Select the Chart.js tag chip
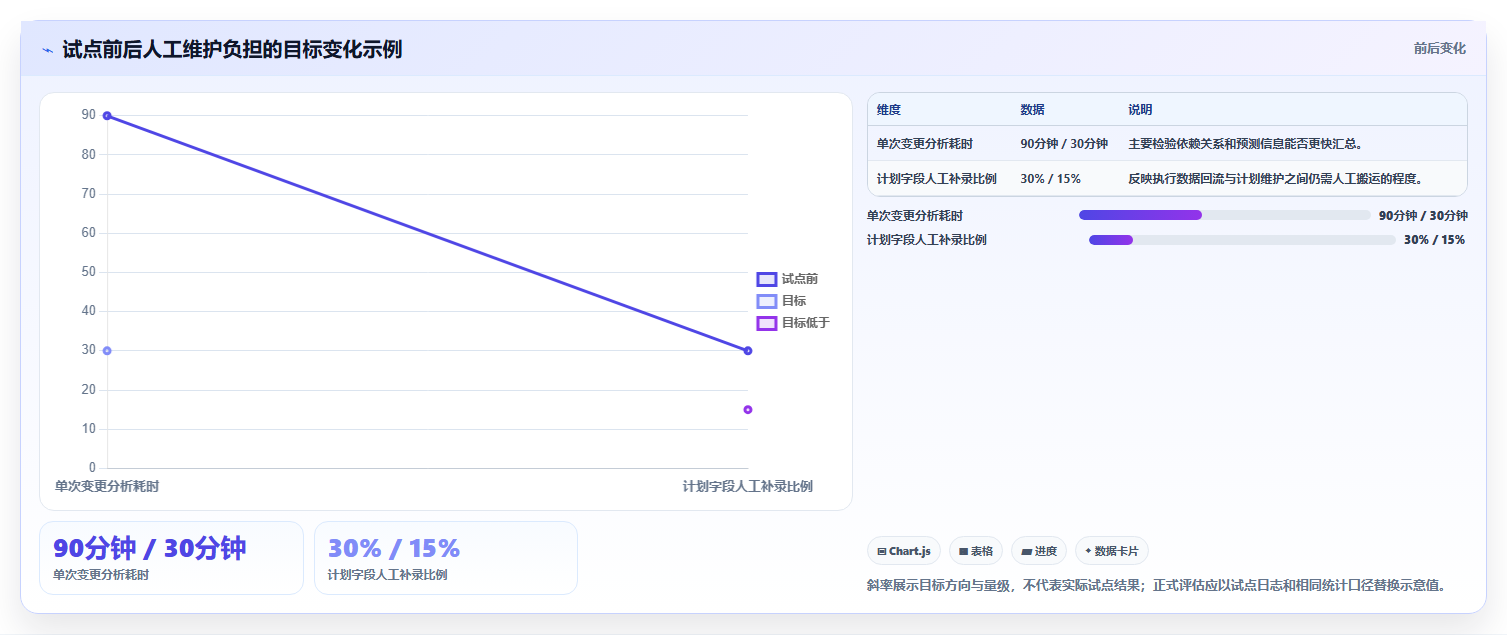The height and width of the screenshot is (635, 1507). click(904, 551)
